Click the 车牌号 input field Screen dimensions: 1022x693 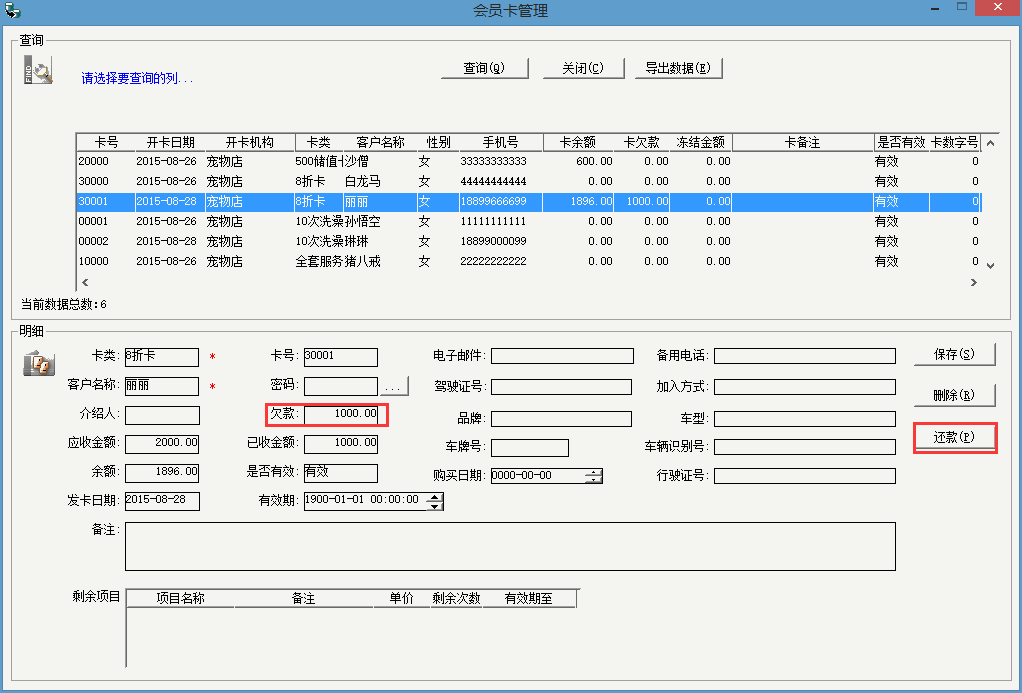pos(530,448)
